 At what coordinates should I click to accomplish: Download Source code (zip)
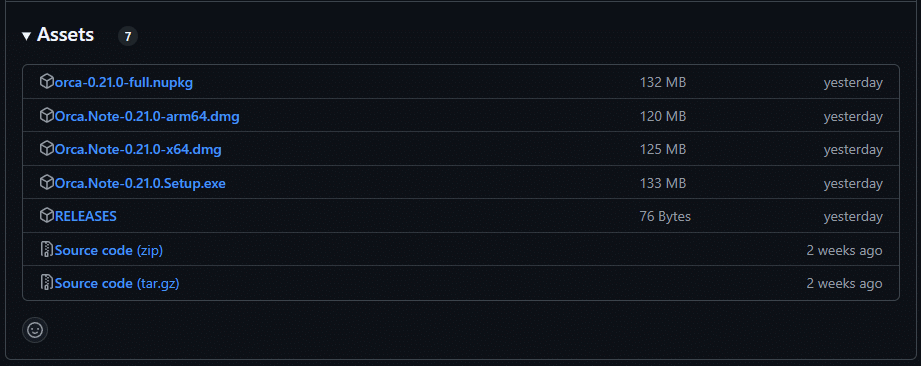[109, 250]
